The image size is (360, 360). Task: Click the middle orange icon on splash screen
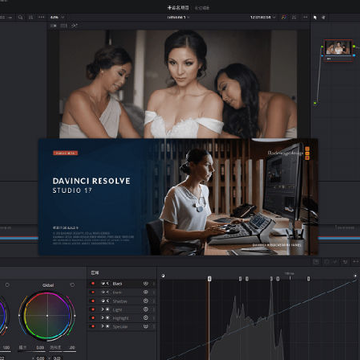[307, 153]
